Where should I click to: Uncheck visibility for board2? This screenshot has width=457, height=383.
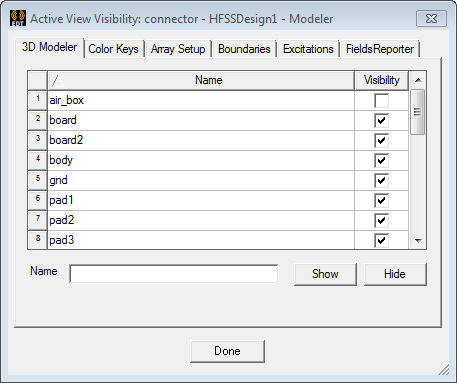[382, 140]
